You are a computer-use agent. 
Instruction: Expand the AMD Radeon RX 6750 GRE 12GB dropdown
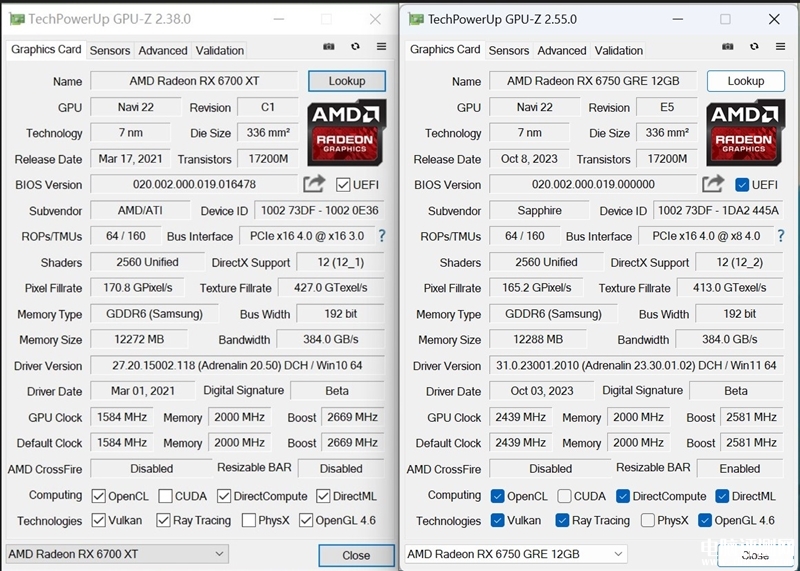[x=515, y=554]
